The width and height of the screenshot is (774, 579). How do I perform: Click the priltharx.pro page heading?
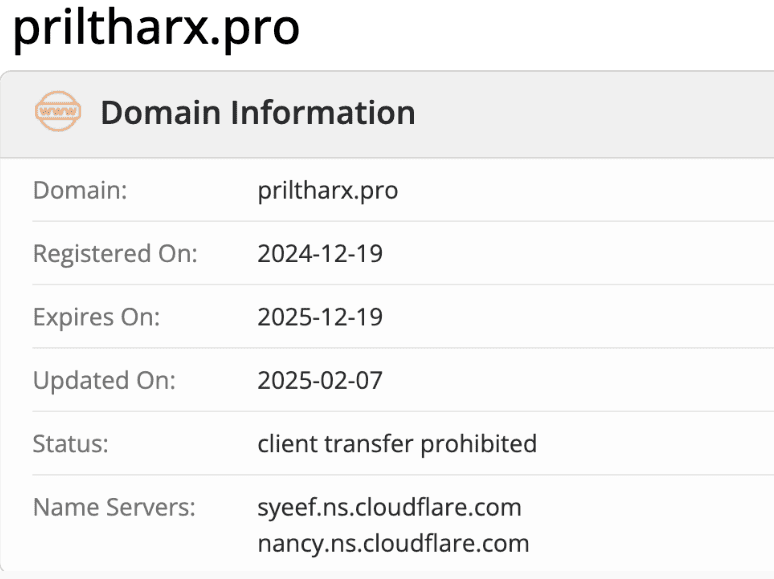point(156,28)
